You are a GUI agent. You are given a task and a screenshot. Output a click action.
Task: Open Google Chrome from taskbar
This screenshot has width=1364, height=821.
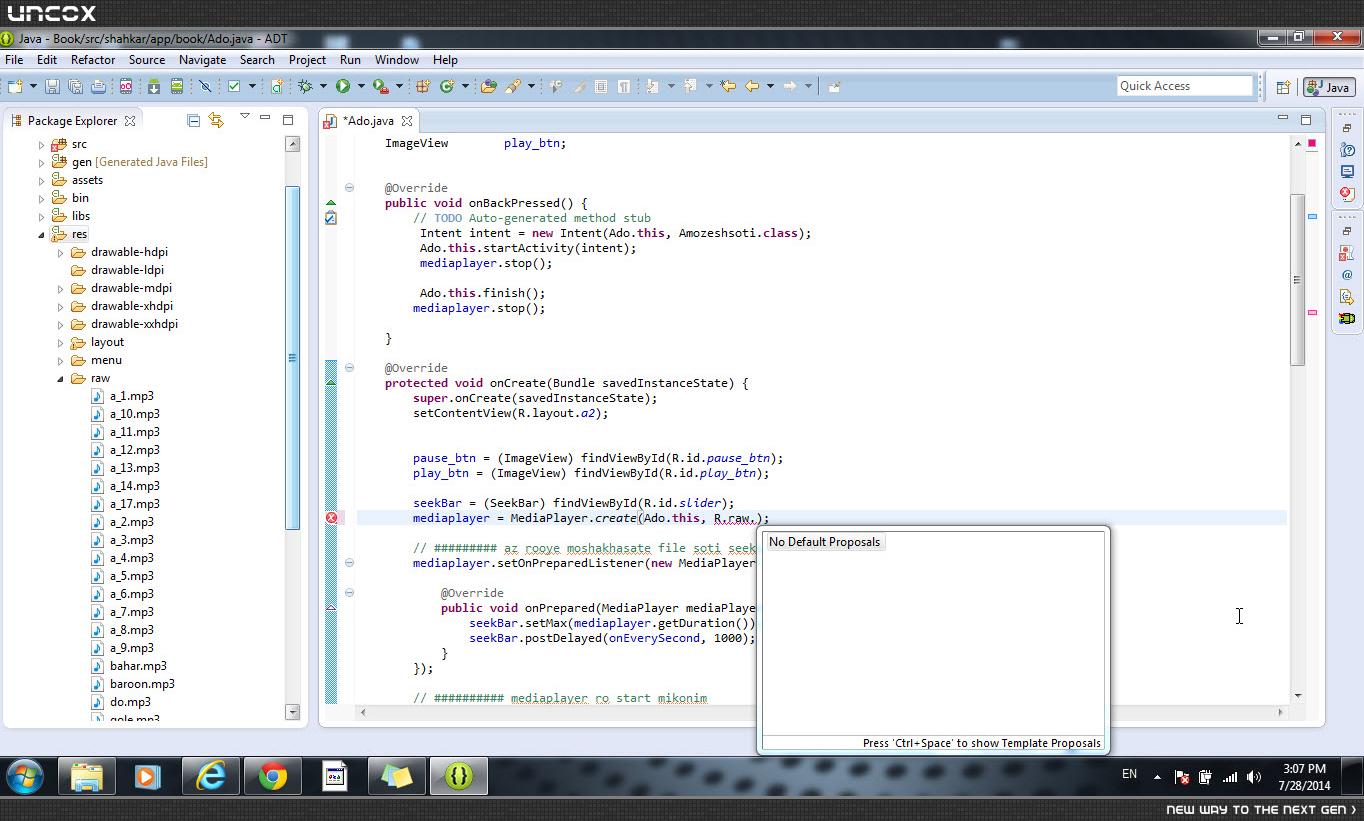[x=273, y=776]
